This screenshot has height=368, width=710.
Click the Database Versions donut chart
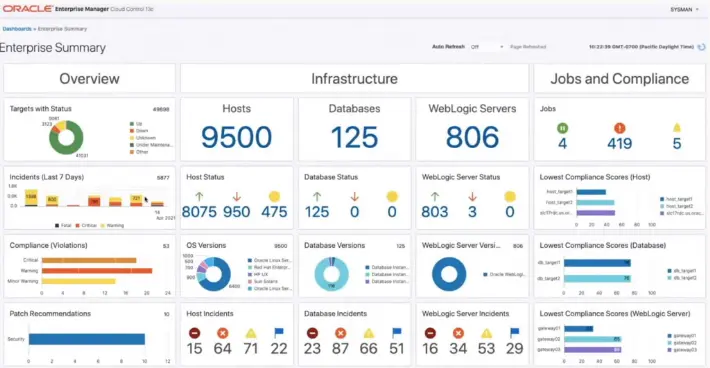pyautogui.click(x=331, y=274)
